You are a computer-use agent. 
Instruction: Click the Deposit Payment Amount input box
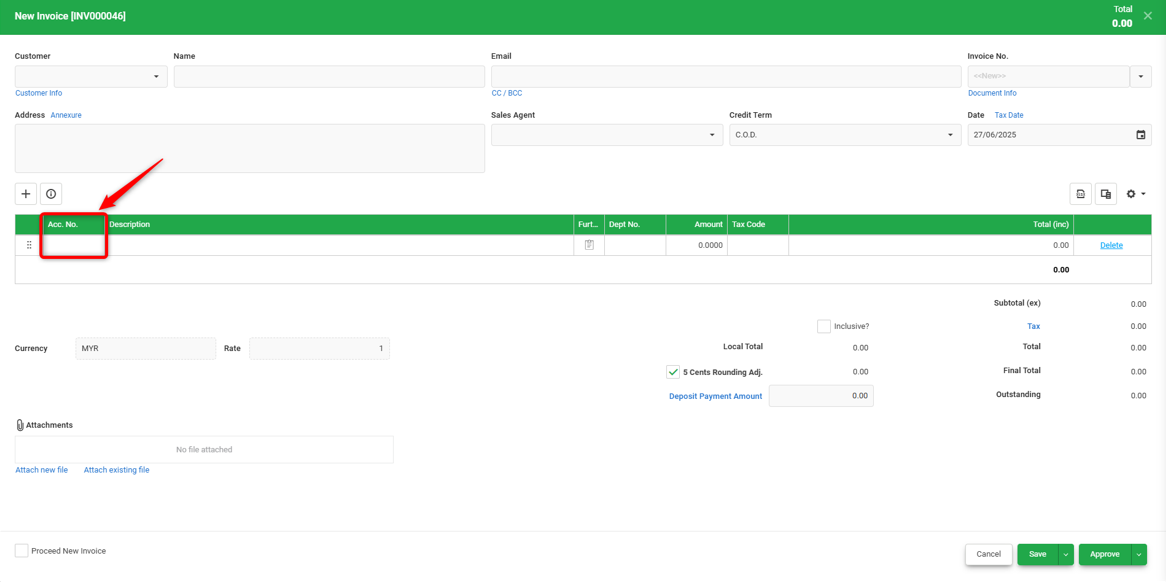(821, 396)
